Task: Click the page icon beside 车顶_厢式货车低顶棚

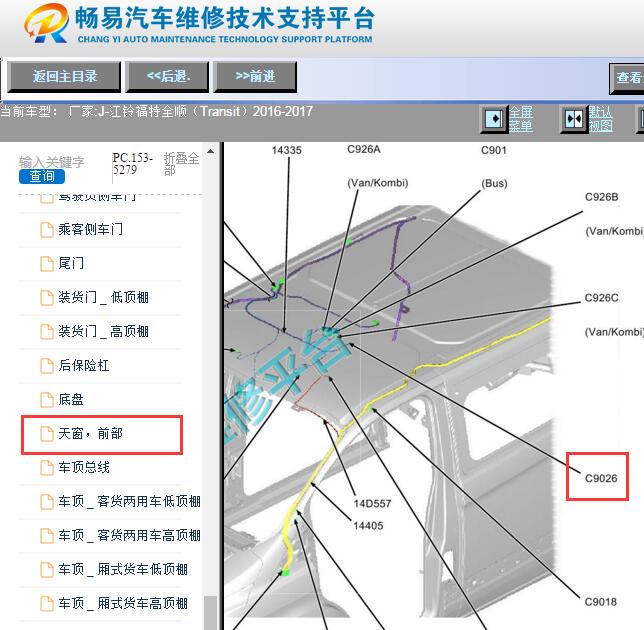Action: coord(46,570)
